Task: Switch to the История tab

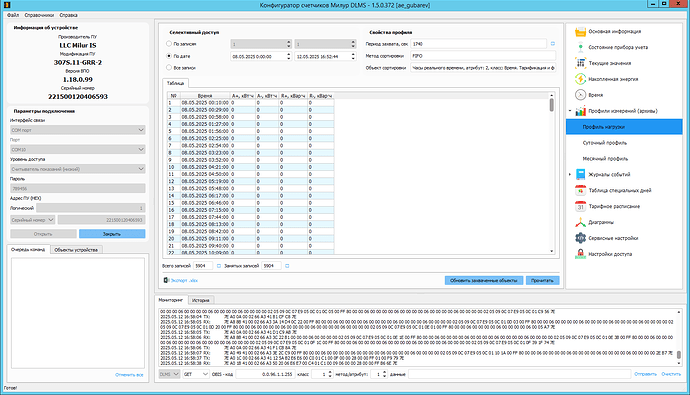Action: [x=201, y=300]
